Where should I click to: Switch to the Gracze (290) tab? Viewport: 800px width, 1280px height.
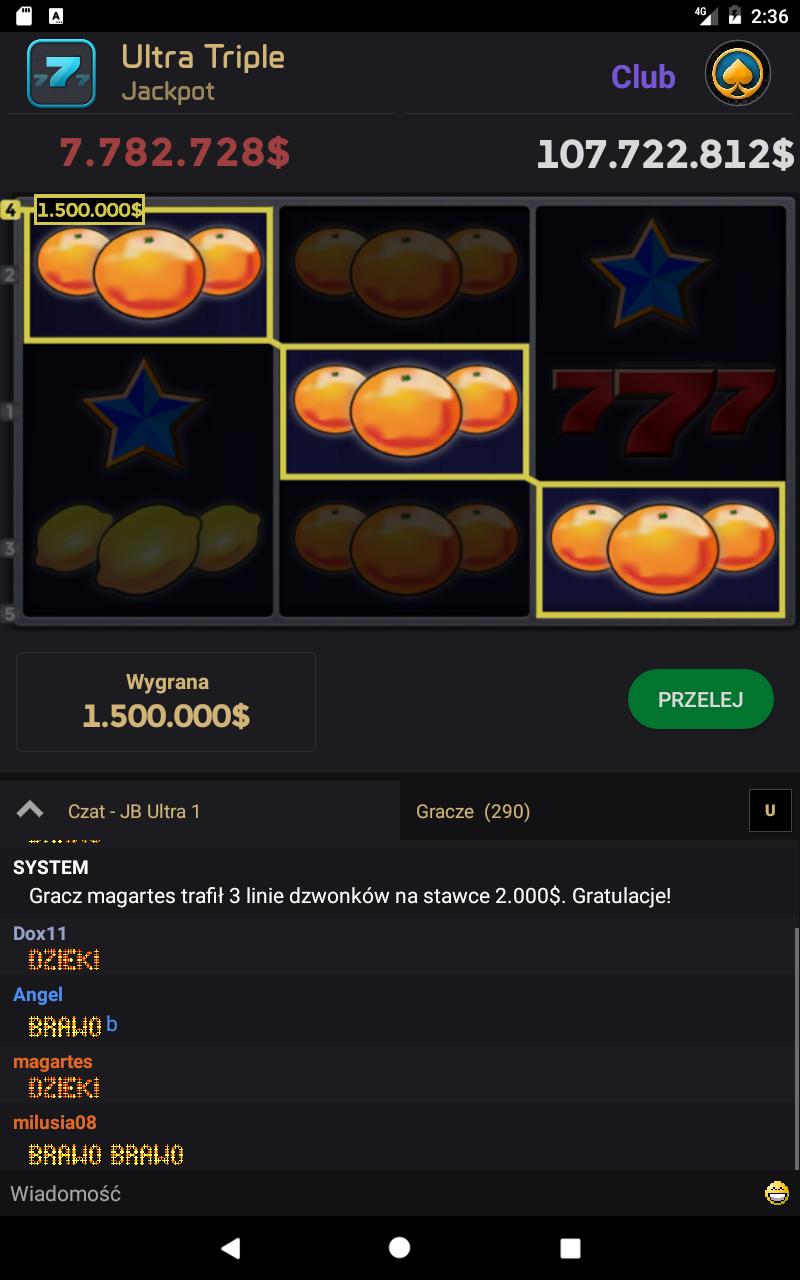(473, 811)
